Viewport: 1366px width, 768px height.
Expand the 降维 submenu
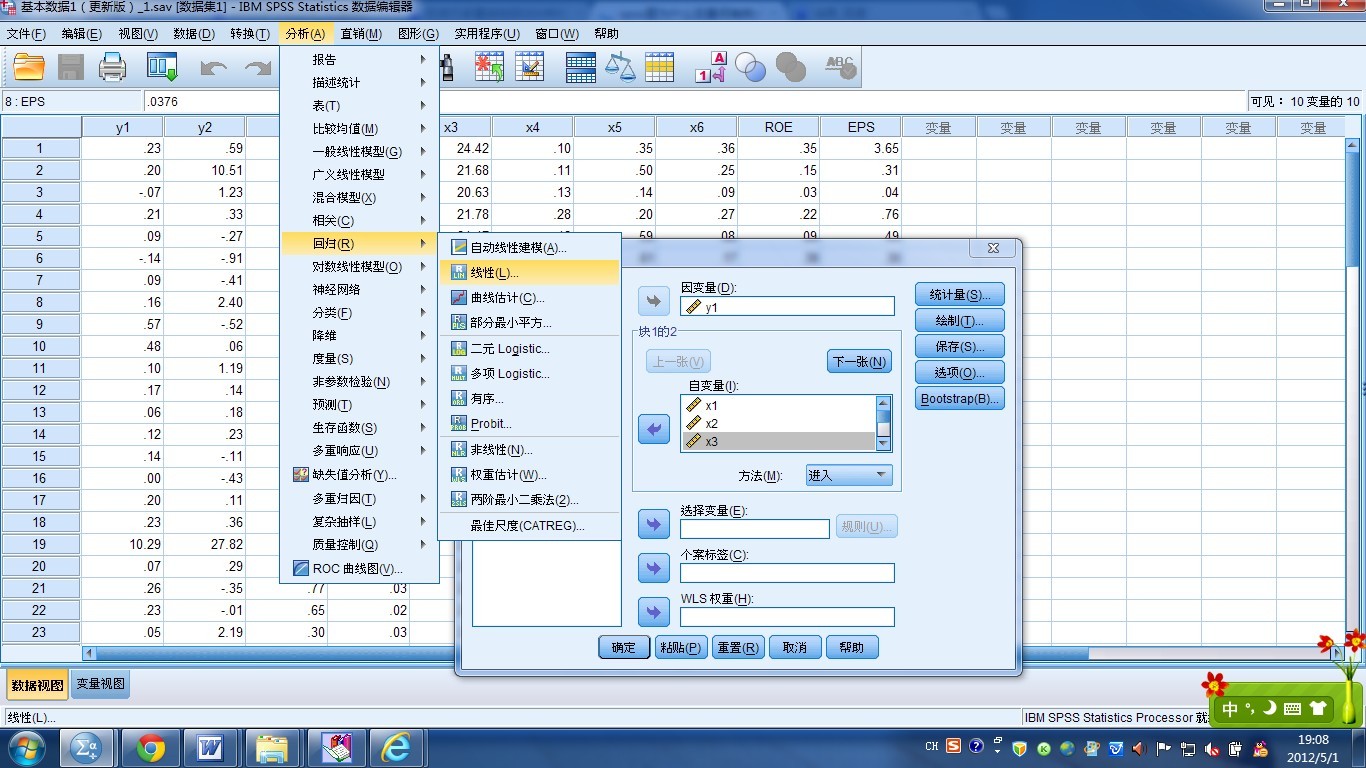[x=359, y=335]
